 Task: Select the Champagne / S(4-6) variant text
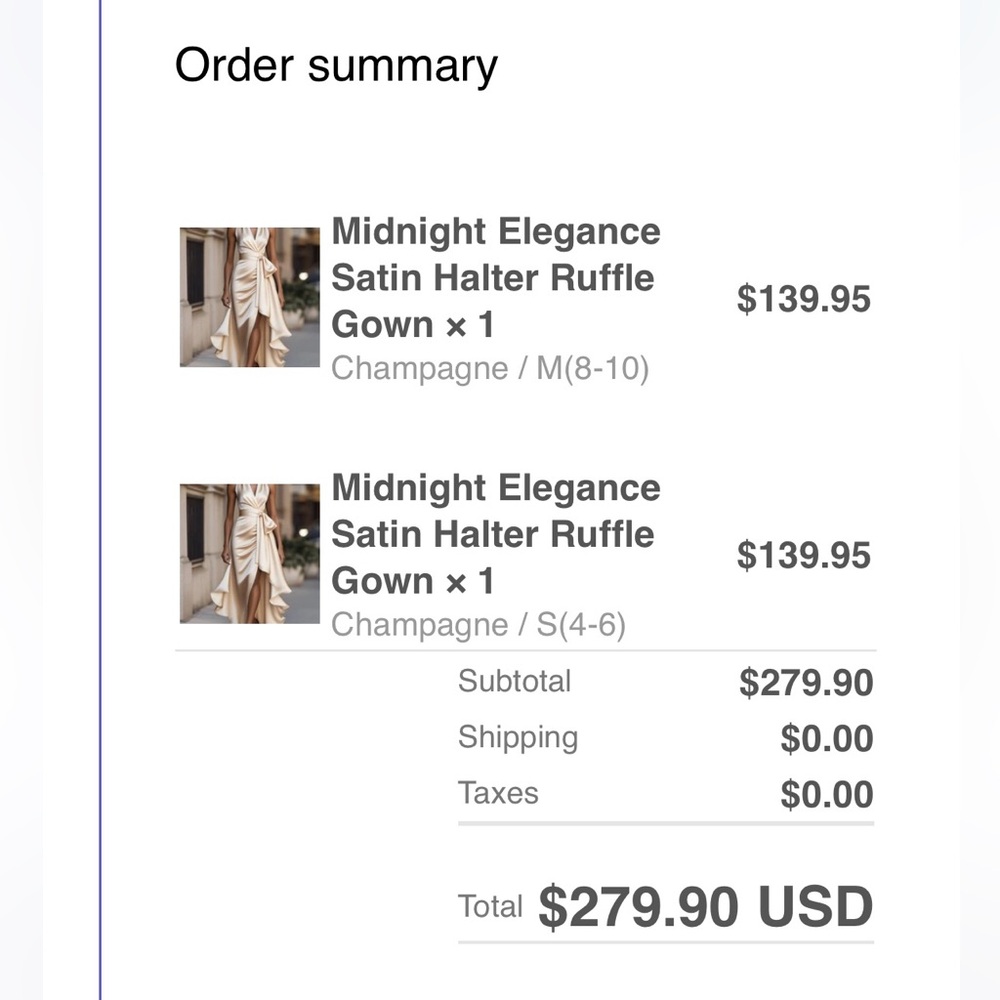[478, 625]
